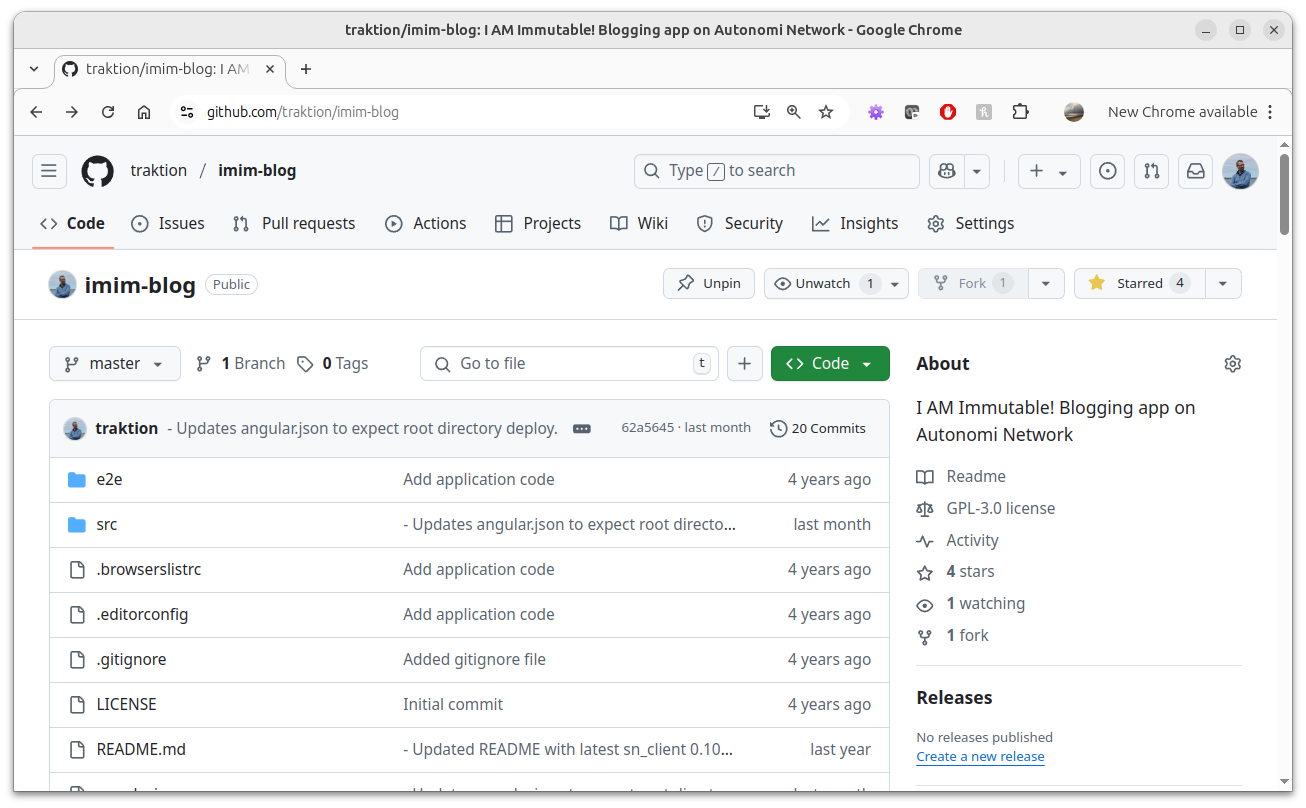Click the GitHub Octocat logo
Image resolution: width=1306 pixels, height=808 pixels.
(98, 171)
